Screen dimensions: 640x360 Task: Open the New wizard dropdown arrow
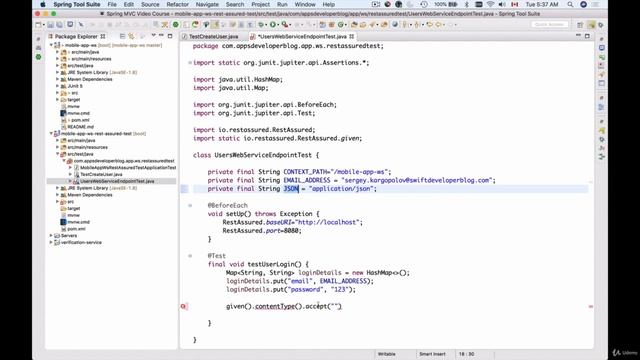click(43, 24)
